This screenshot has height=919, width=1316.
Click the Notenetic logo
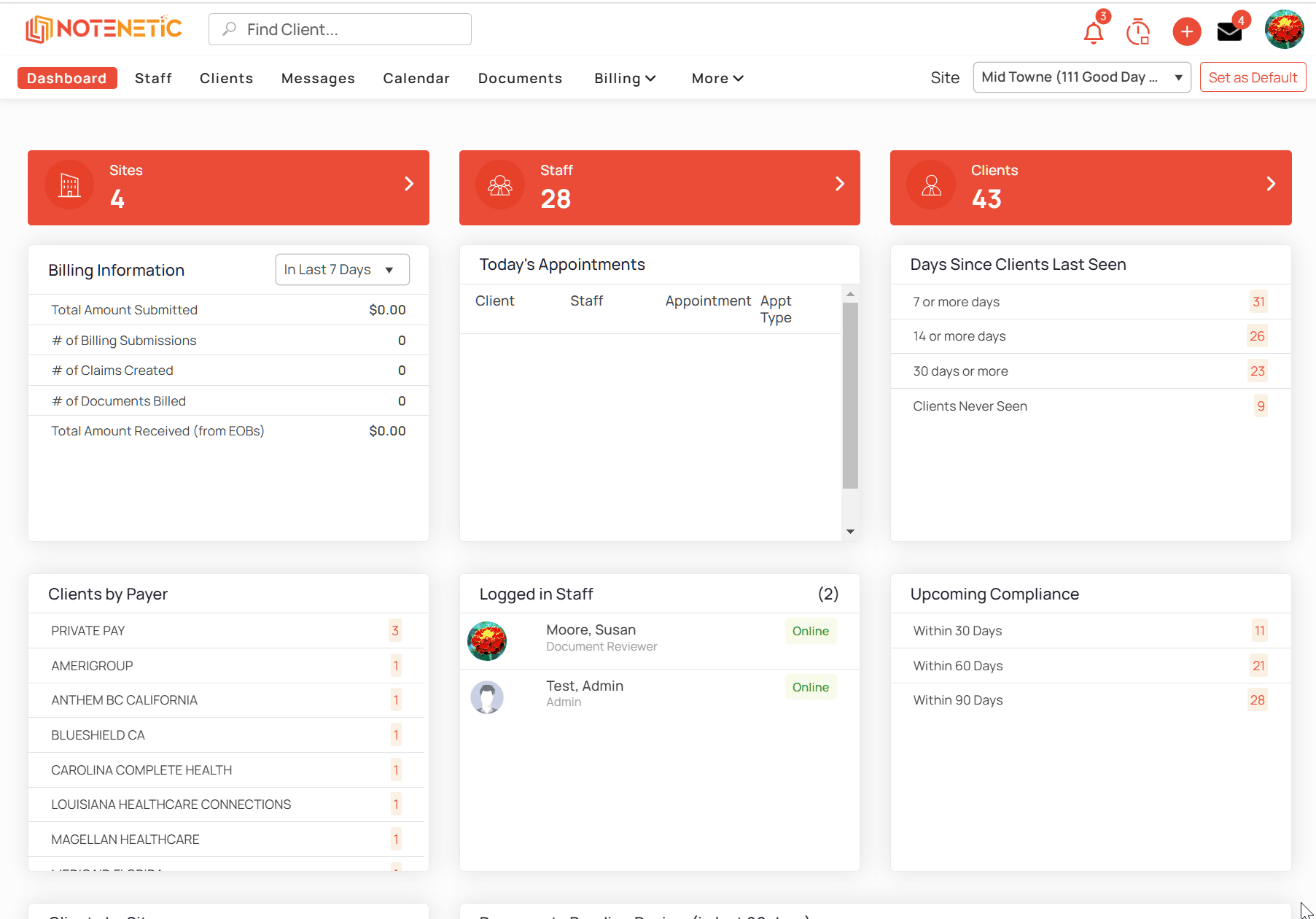pyautogui.click(x=104, y=29)
